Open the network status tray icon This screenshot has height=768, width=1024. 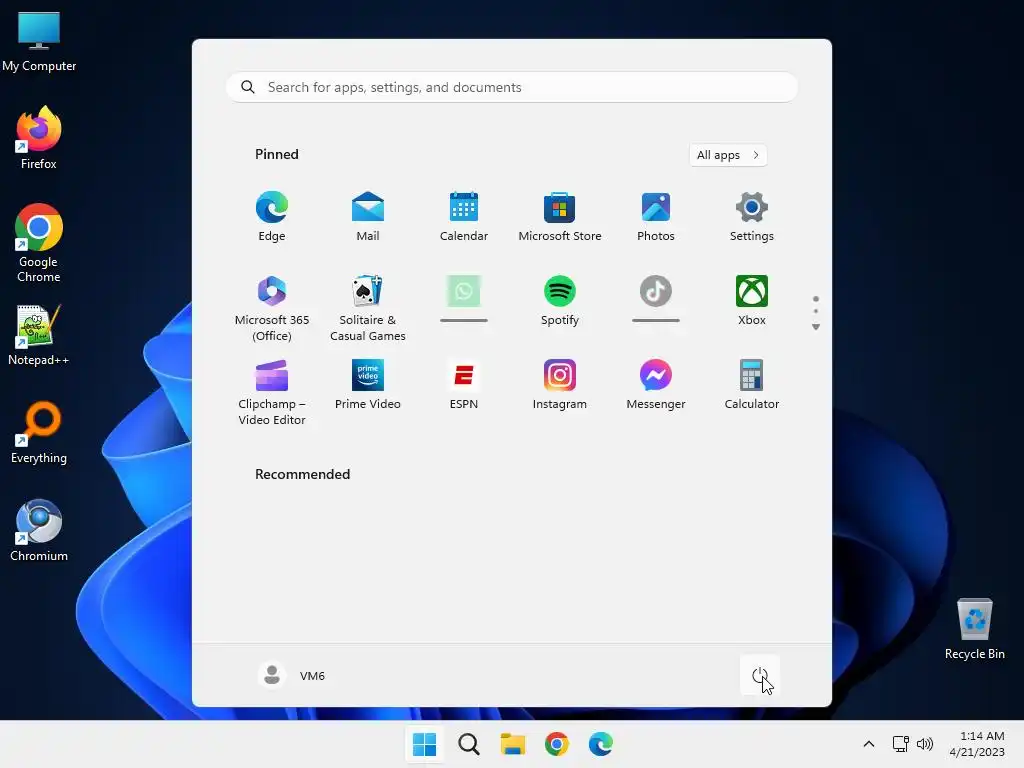click(901, 744)
